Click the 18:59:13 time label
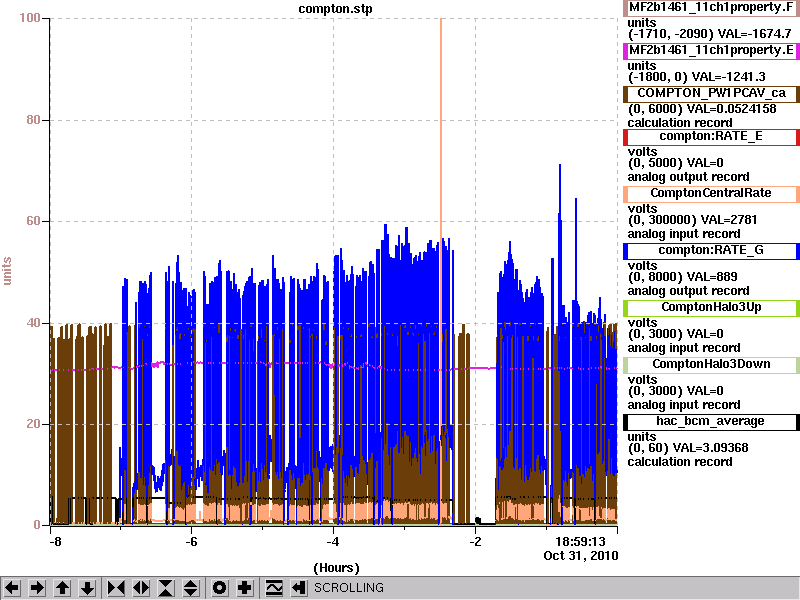The width and height of the screenshot is (800, 600). (x=580, y=542)
